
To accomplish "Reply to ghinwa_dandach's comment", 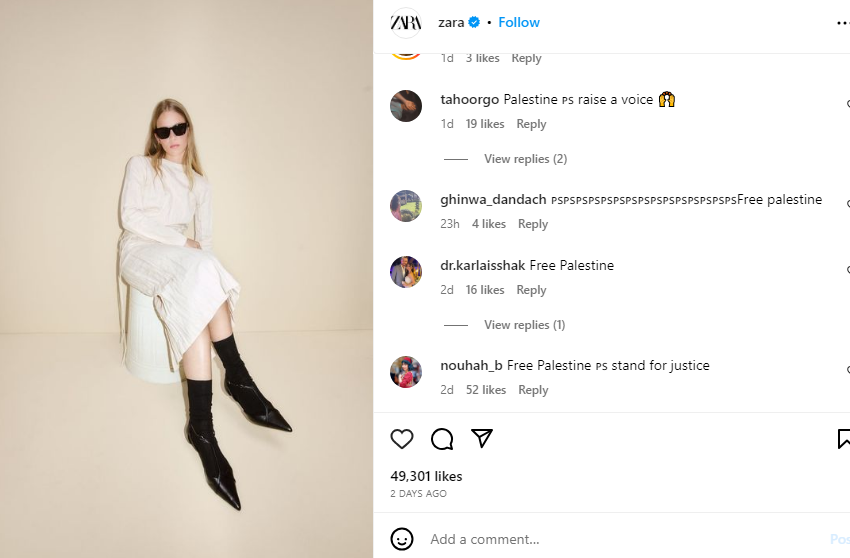I will [533, 224].
